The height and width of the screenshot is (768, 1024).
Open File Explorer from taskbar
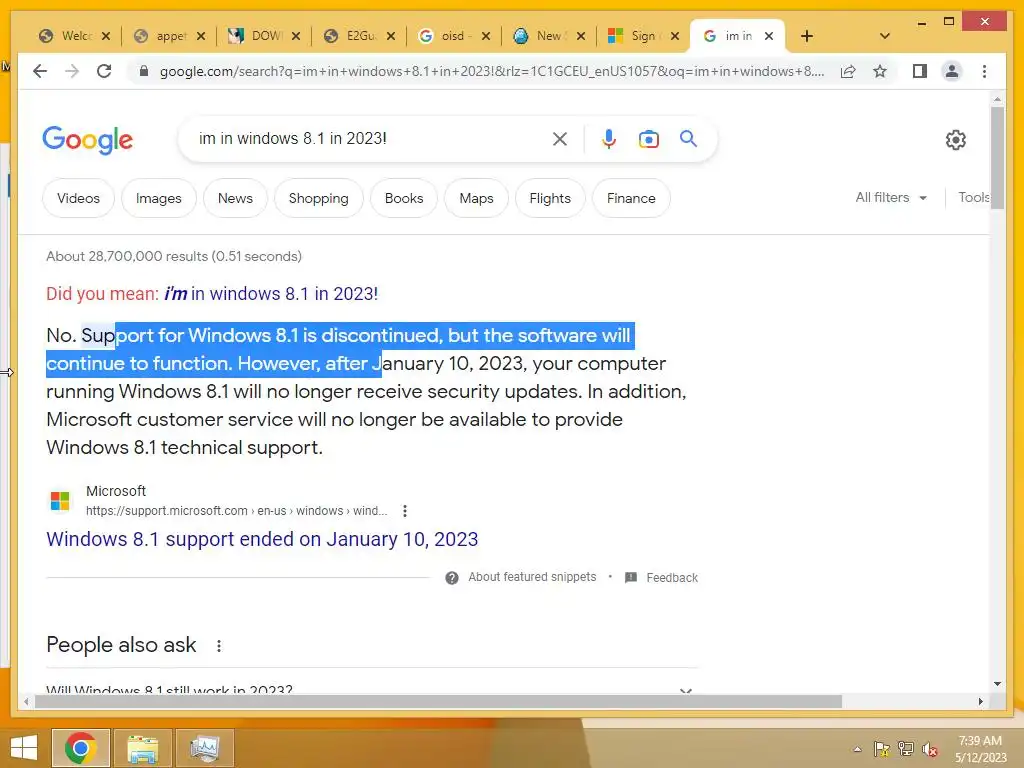coord(143,748)
